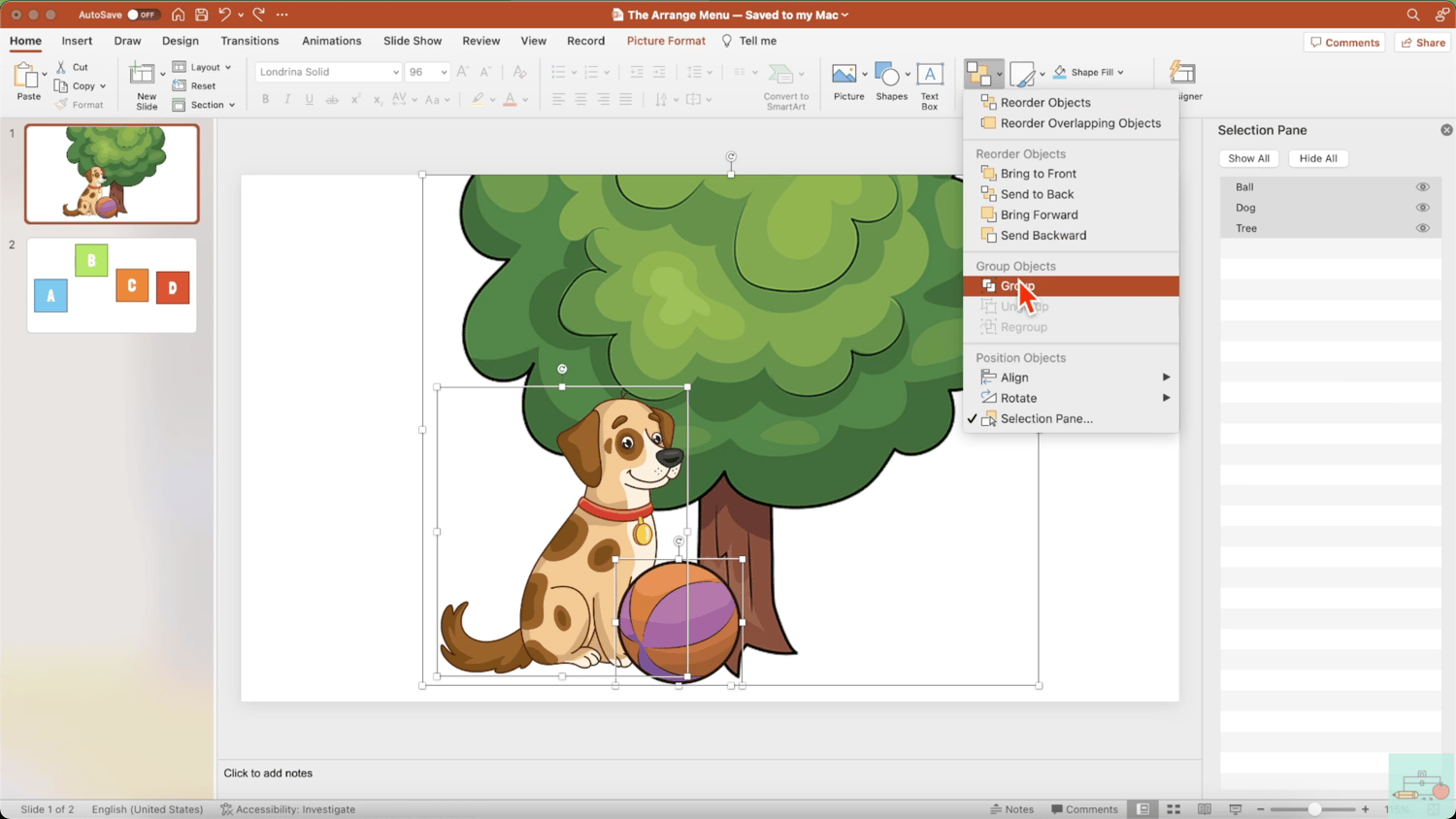1456x819 pixels.
Task: Expand the Rotate submenu arrow
Action: pos(1166,398)
